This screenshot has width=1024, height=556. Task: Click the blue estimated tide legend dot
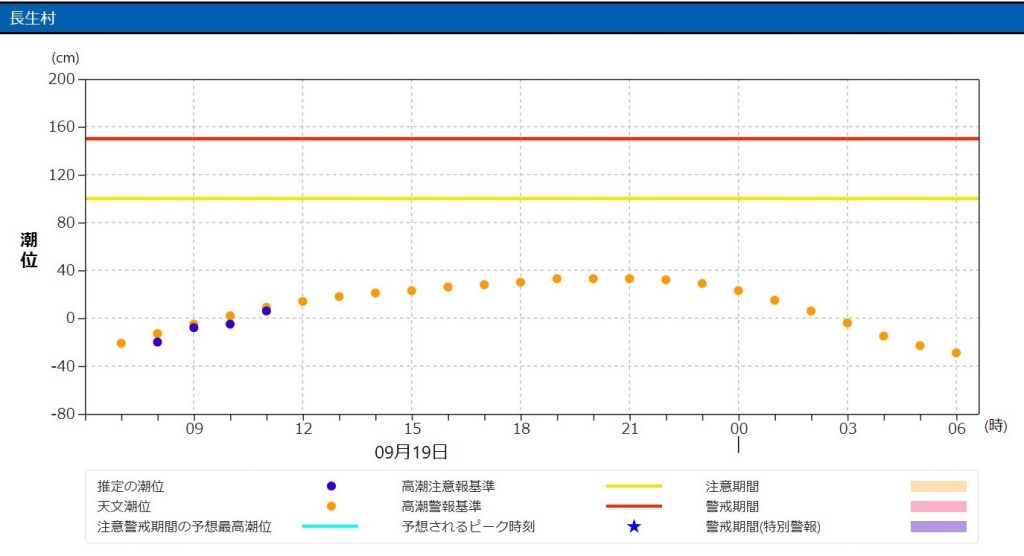(x=331, y=486)
